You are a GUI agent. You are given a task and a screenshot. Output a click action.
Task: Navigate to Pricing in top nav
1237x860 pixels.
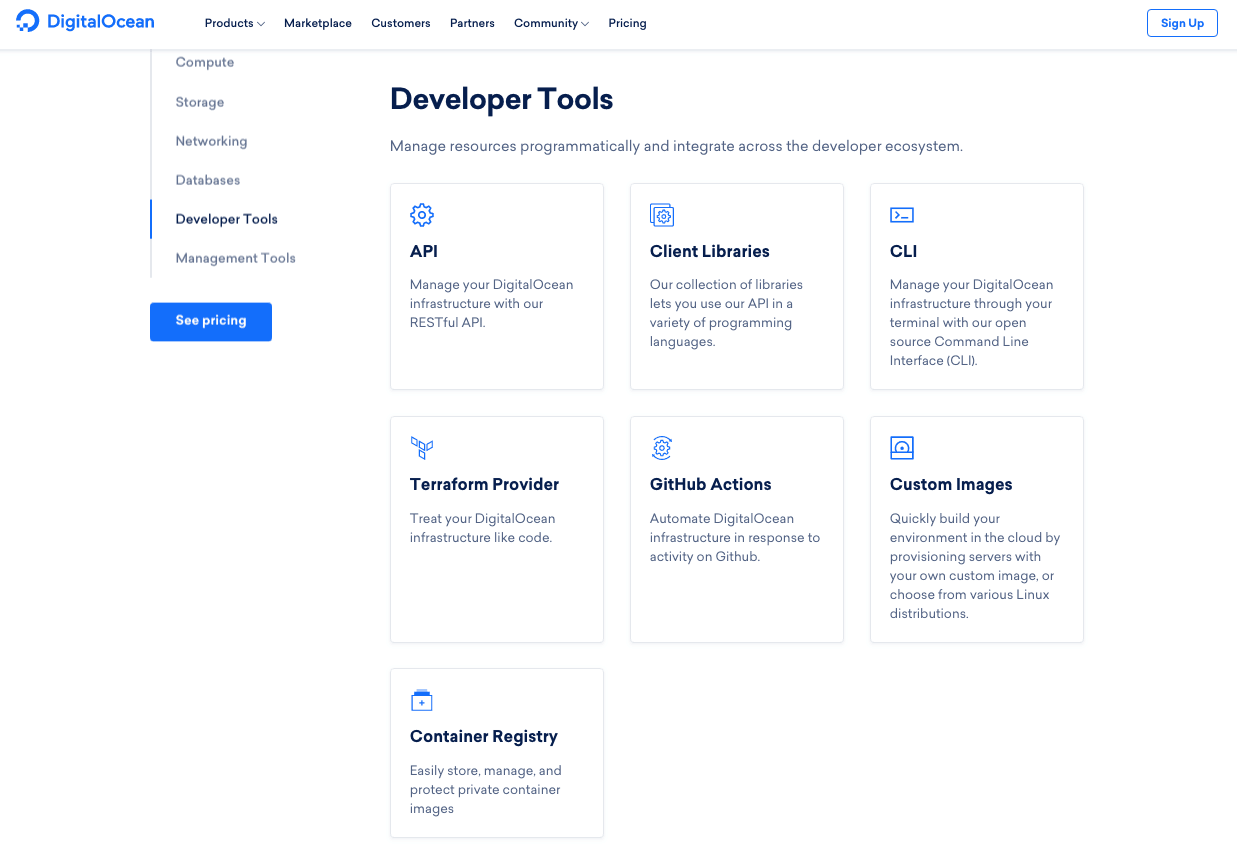(x=627, y=23)
